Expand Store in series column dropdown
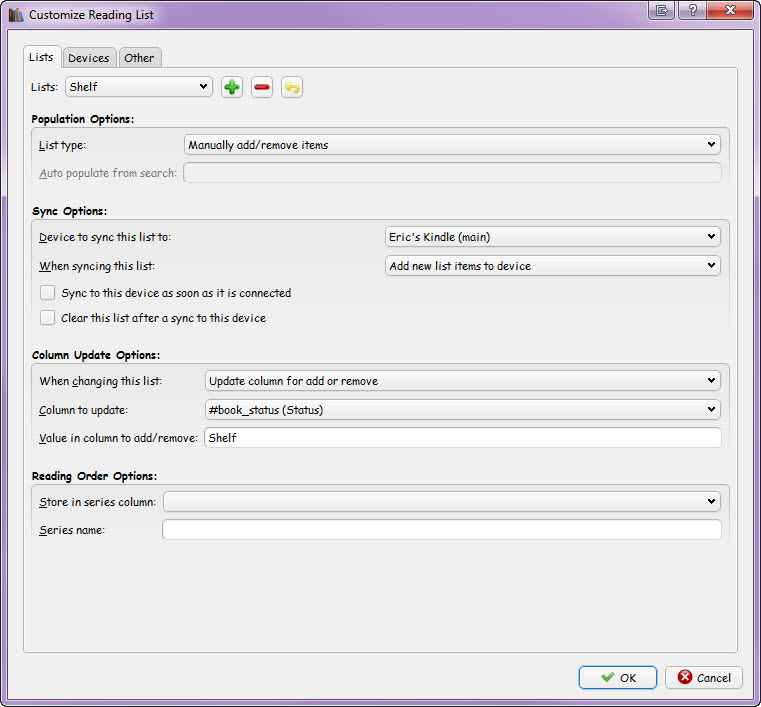The image size is (761, 707). pos(442,501)
